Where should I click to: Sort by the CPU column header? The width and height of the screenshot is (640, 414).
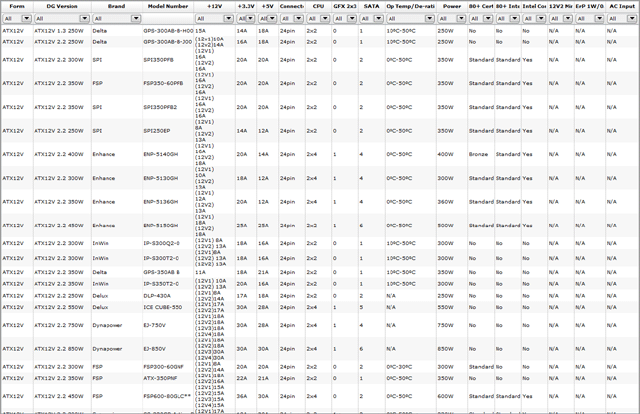(318, 6)
